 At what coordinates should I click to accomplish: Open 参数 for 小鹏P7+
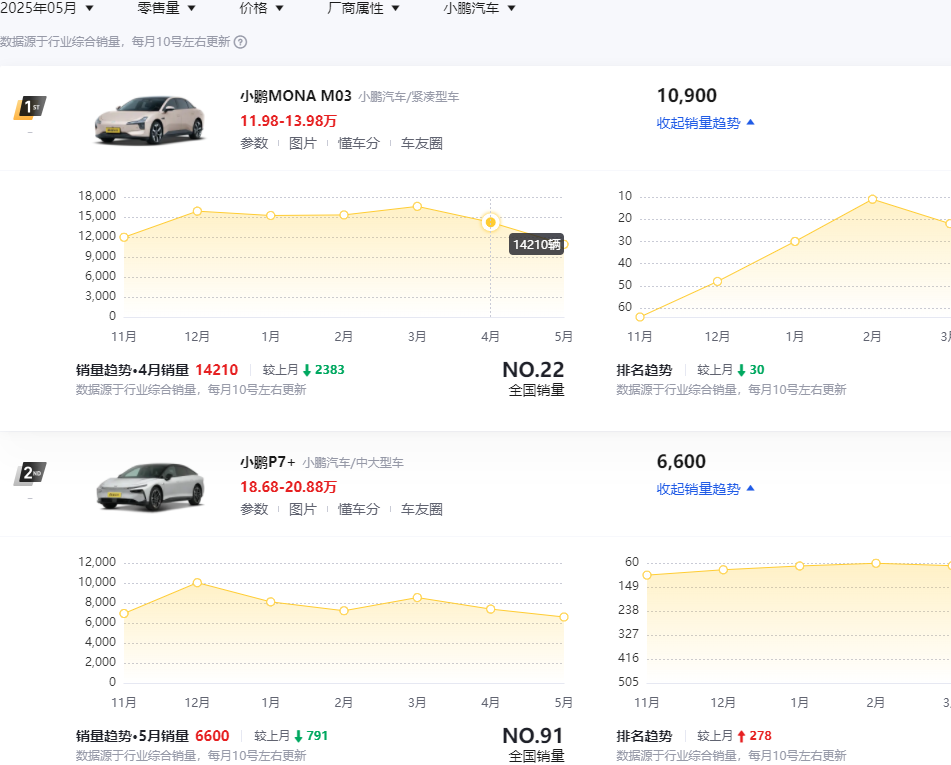coord(254,509)
